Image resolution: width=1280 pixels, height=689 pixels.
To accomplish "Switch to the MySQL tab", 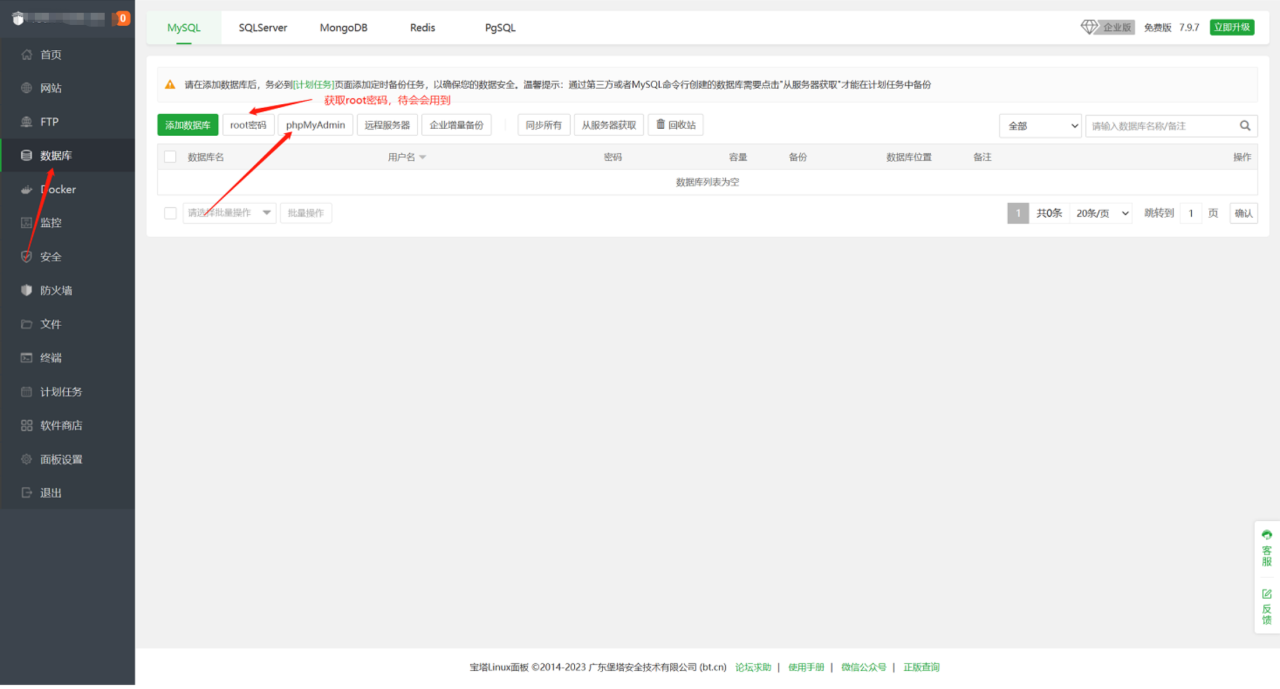I will coord(184,28).
